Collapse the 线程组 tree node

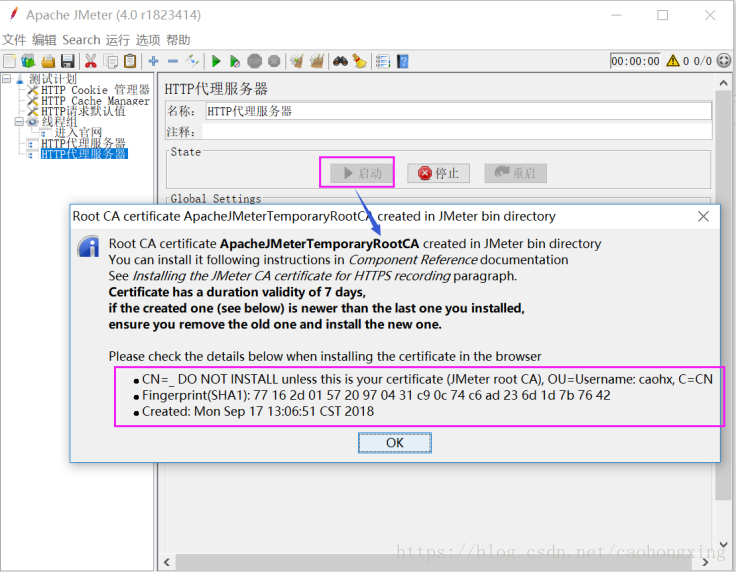[x=18, y=122]
